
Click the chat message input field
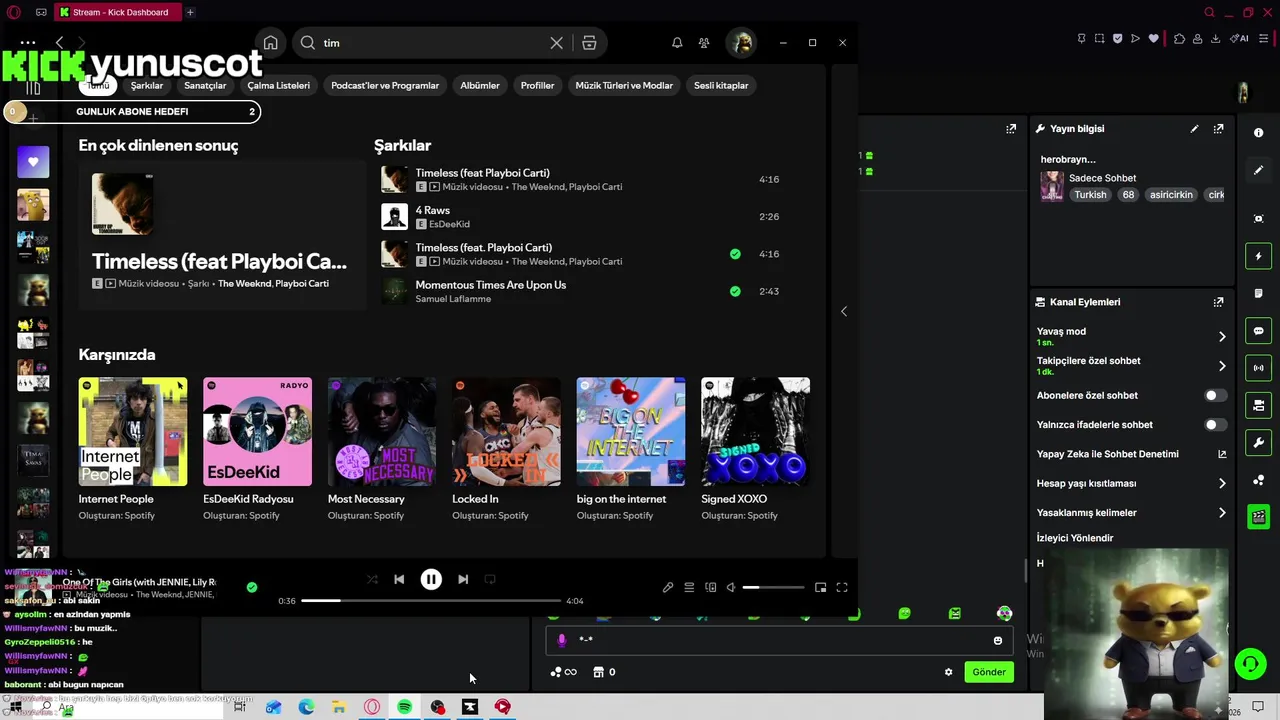pyautogui.click(x=779, y=640)
